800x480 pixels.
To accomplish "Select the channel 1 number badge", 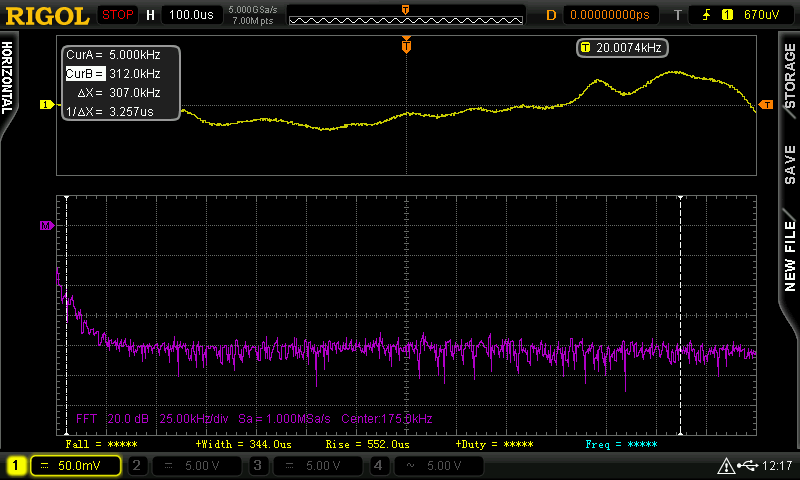I will (15, 465).
